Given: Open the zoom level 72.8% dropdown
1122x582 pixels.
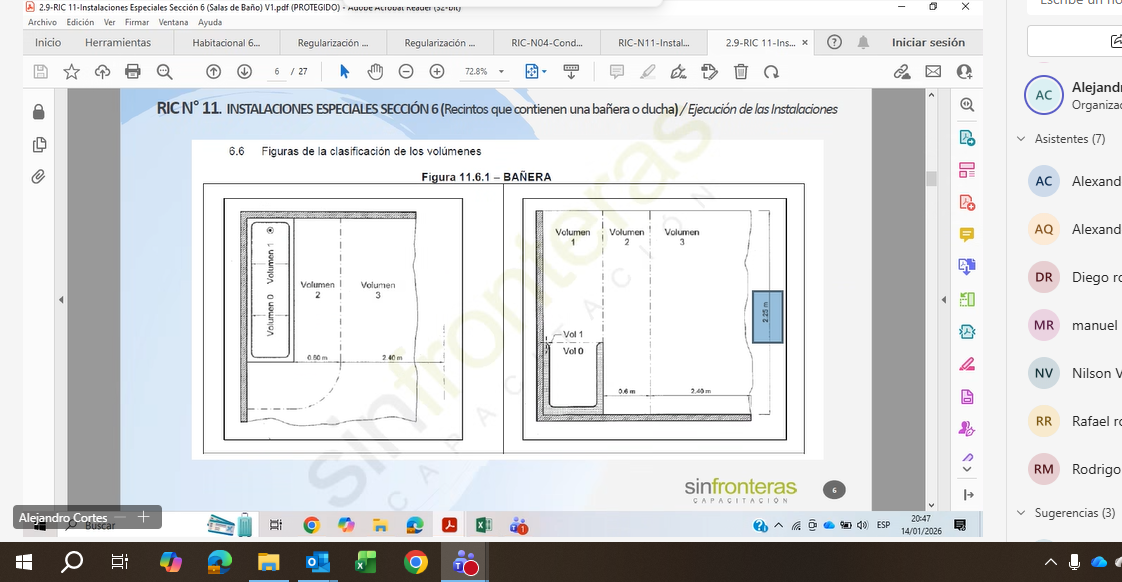Looking at the screenshot, I should pos(485,72).
